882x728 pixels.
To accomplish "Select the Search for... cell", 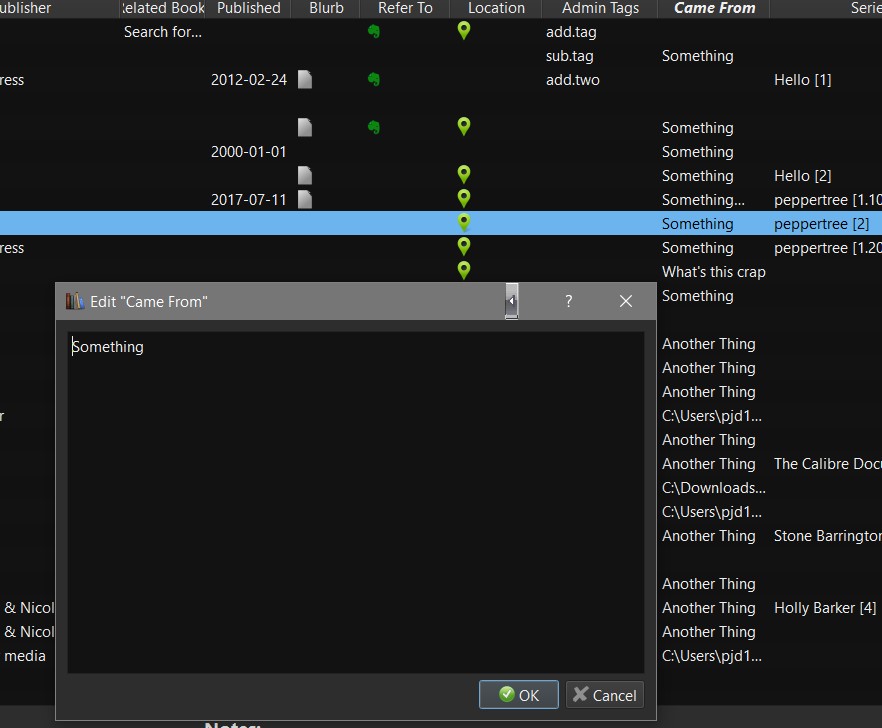I will coord(163,32).
